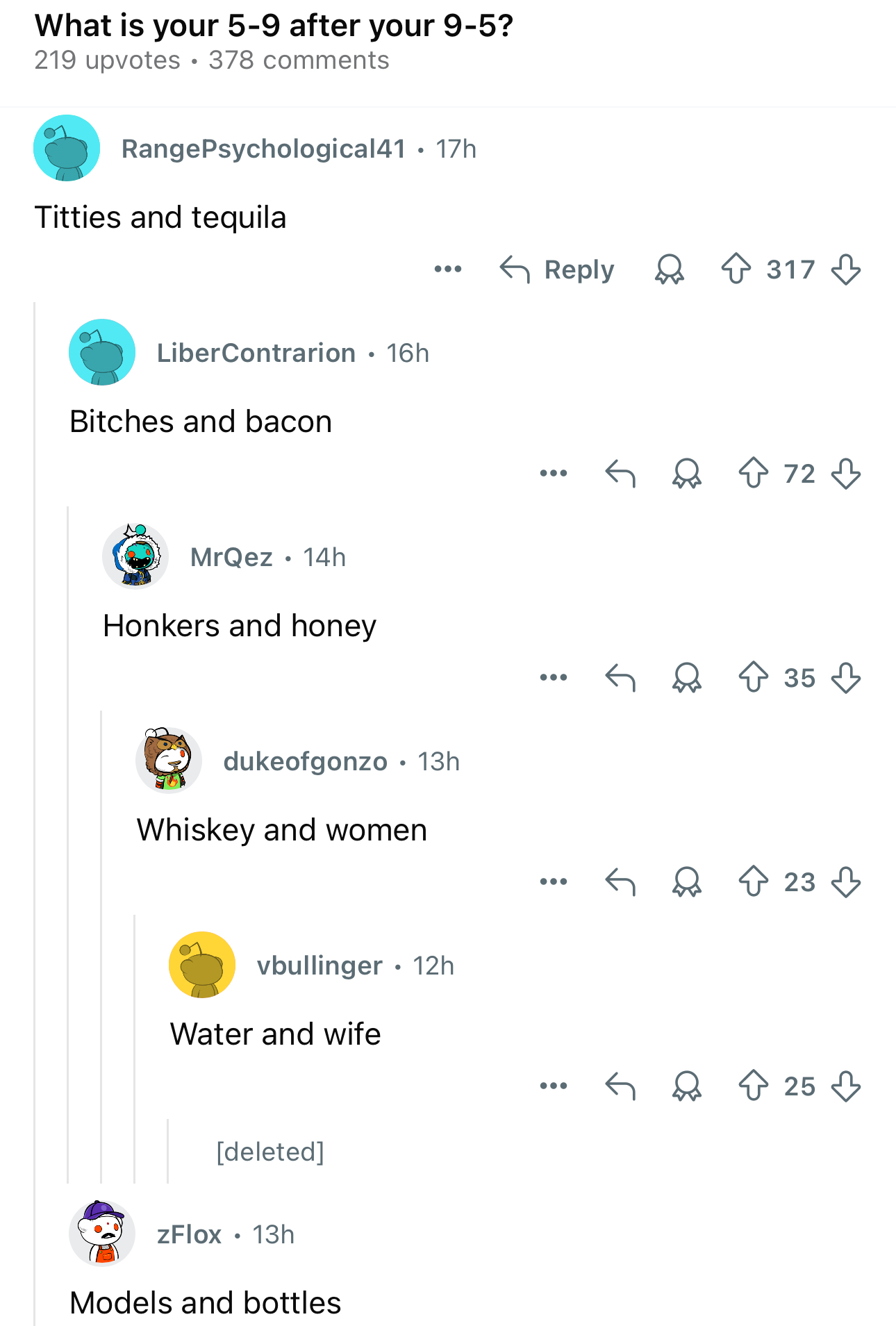Open the post titled 'What is your 5-9'

274,26
